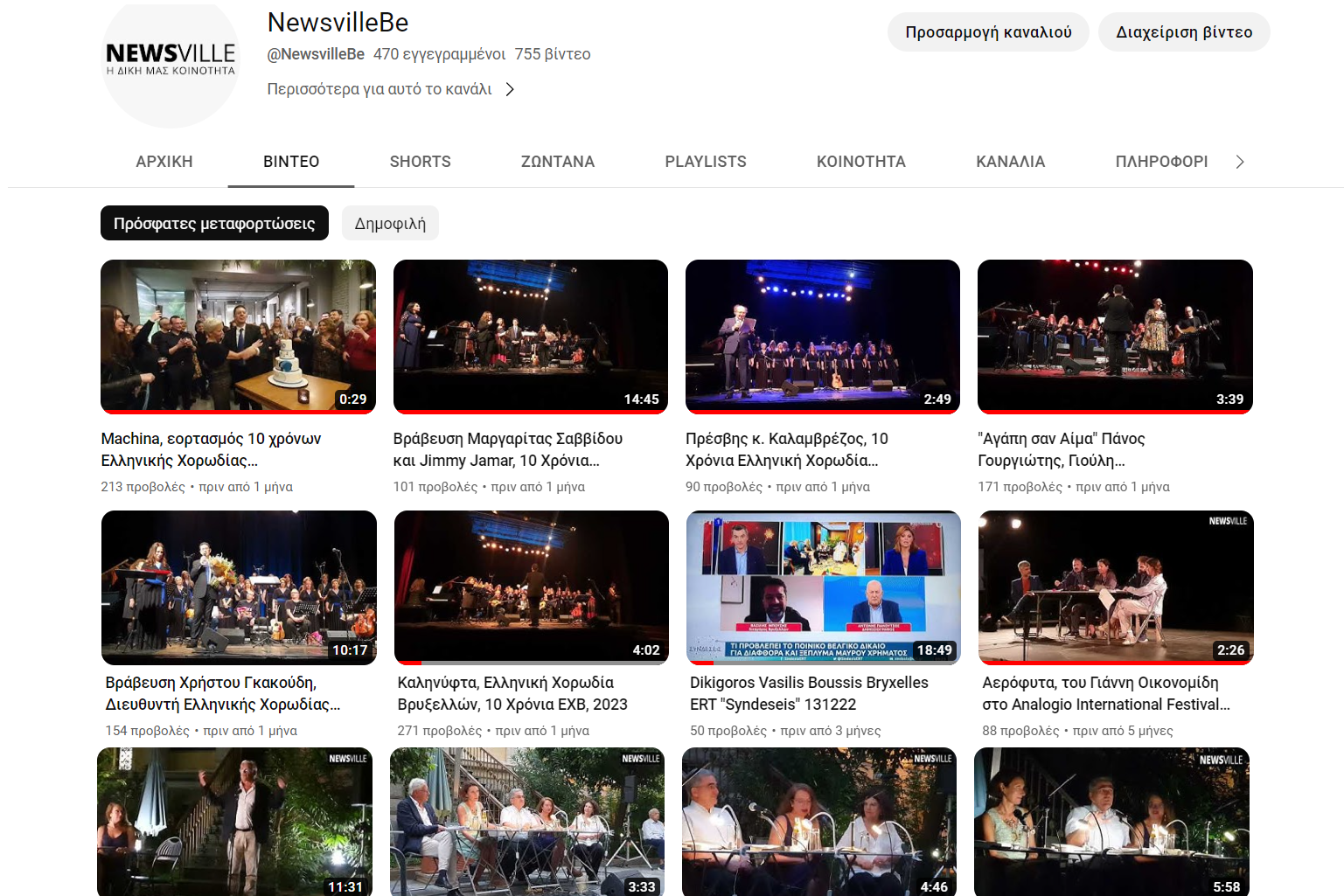Click '213 προβολές' under Machina video
Image resolution: width=1344 pixels, height=896 pixels.
(143, 487)
